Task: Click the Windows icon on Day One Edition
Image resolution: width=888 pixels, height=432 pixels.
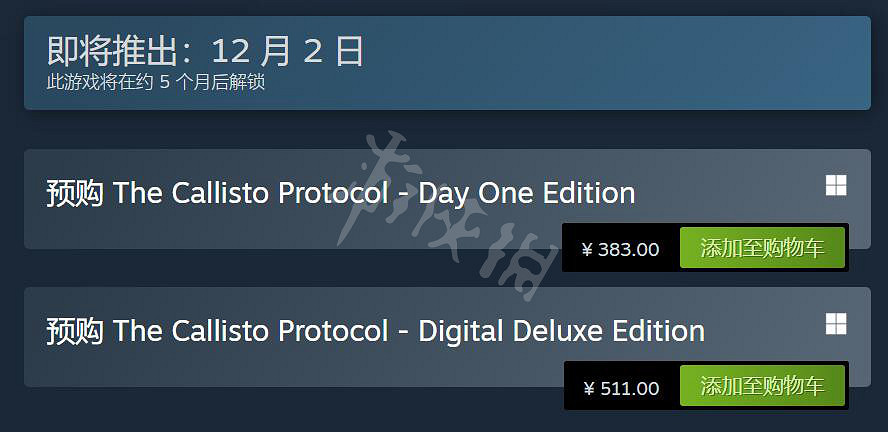Action: point(835,186)
